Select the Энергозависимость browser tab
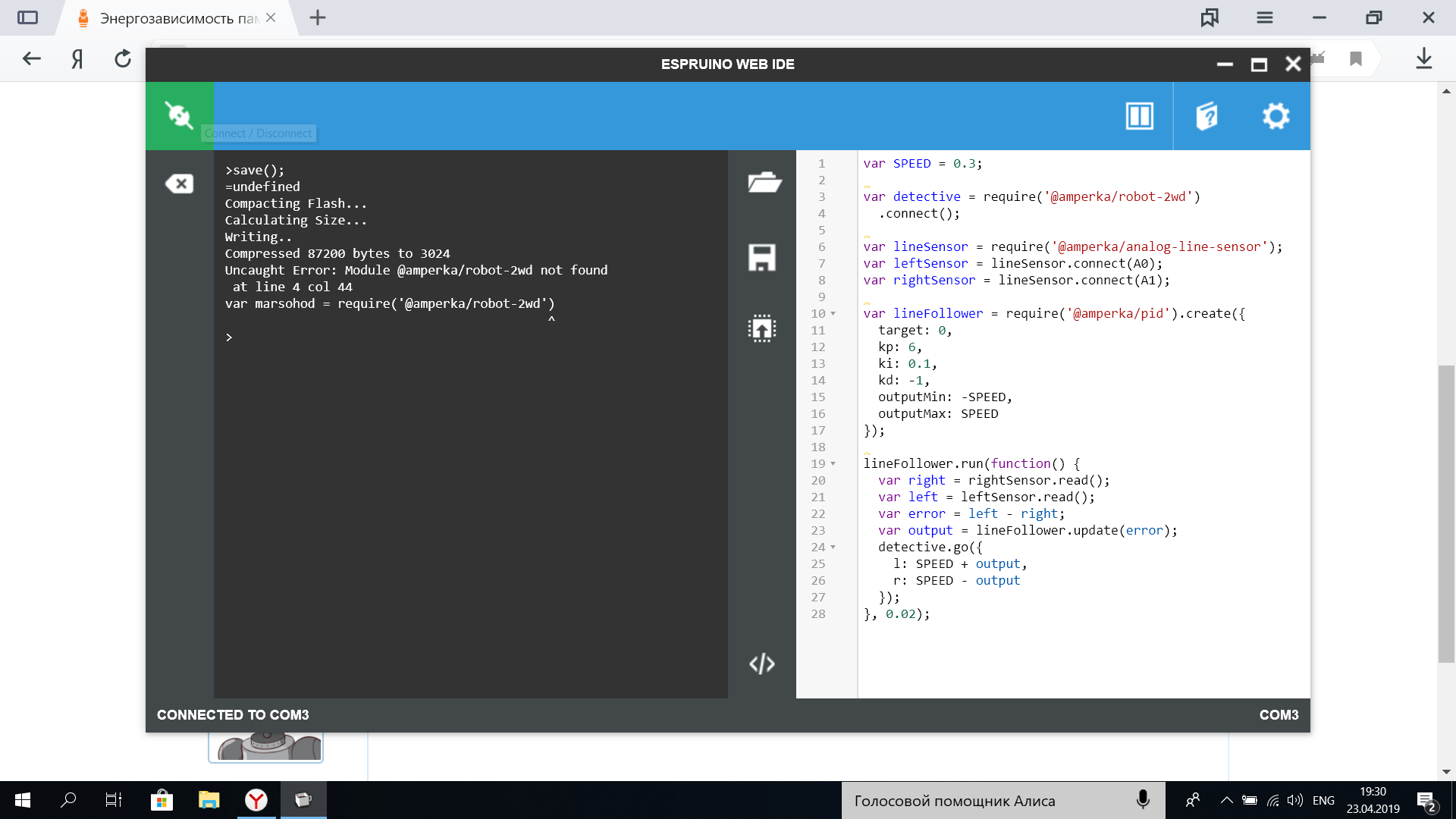Screen dimensions: 1456x819 click(178, 17)
